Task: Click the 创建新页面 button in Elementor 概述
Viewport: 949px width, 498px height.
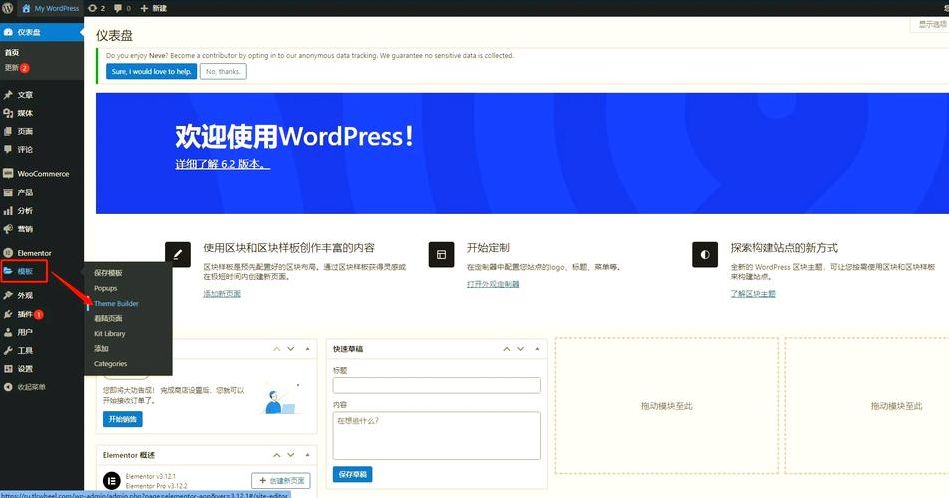Action: 281,480
